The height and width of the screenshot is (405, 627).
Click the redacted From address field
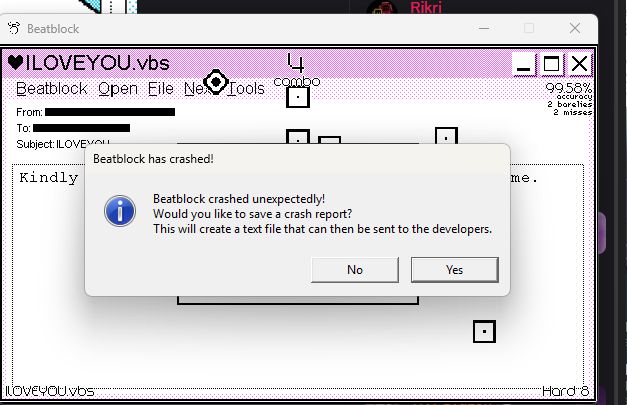click(x=110, y=112)
